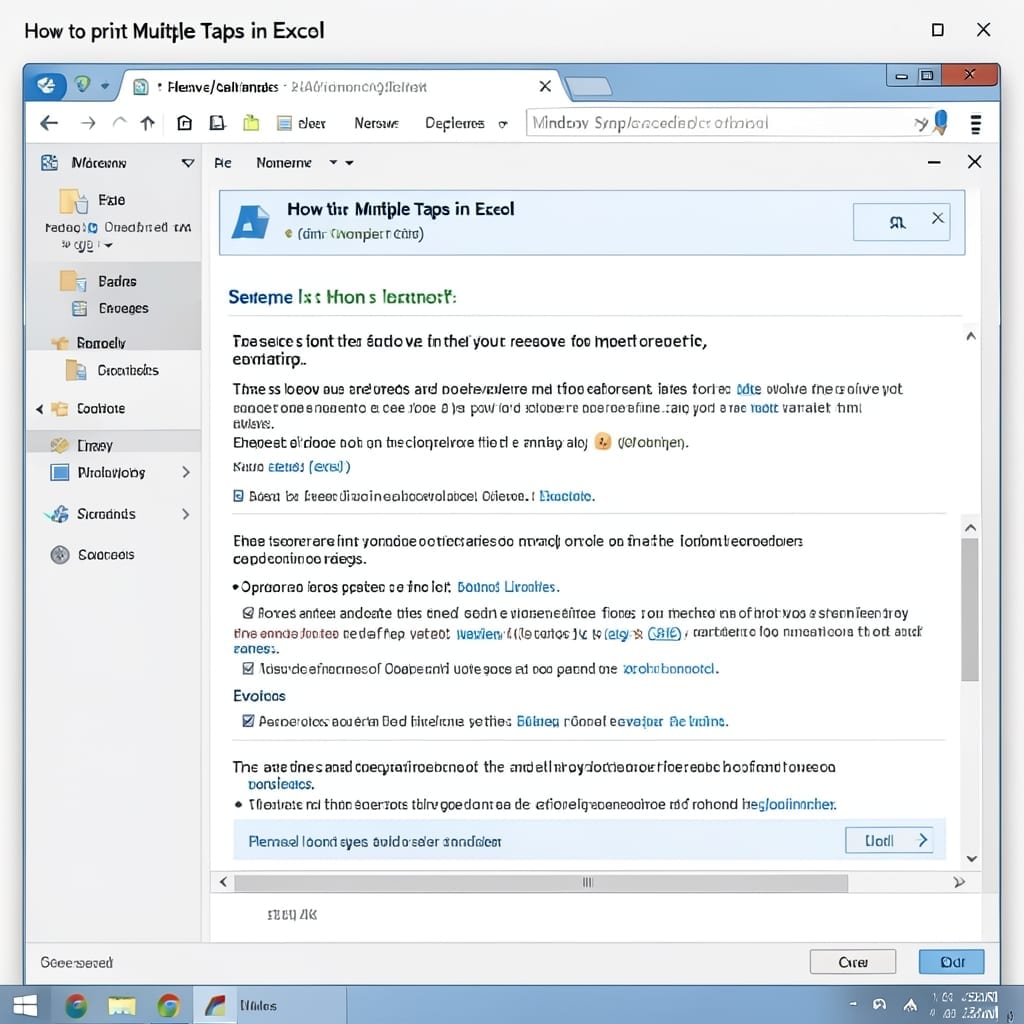Select the Enrey item in sidebar
Screen dimensions: 1024x1024
82,445
